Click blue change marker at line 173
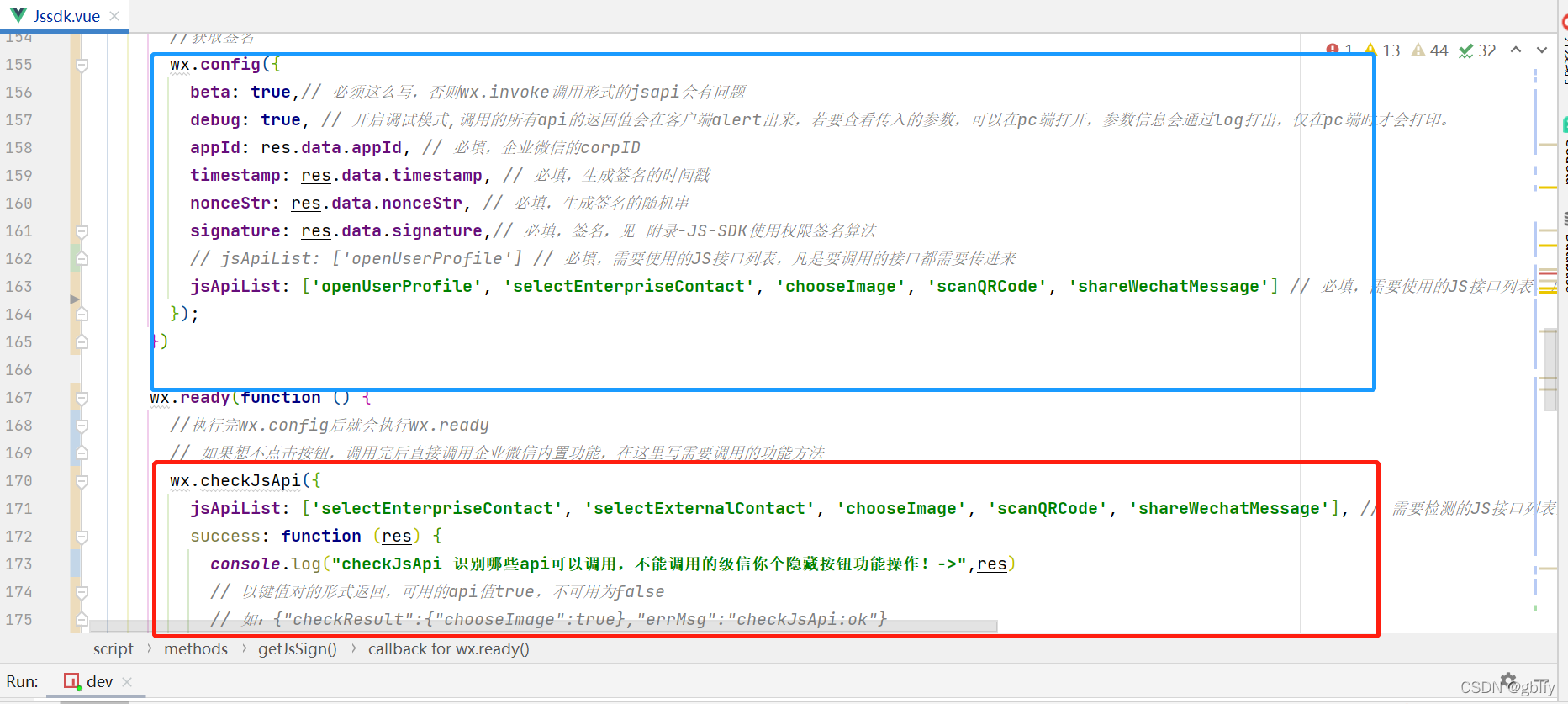The image size is (1568, 704). pyautogui.click(x=74, y=564)
